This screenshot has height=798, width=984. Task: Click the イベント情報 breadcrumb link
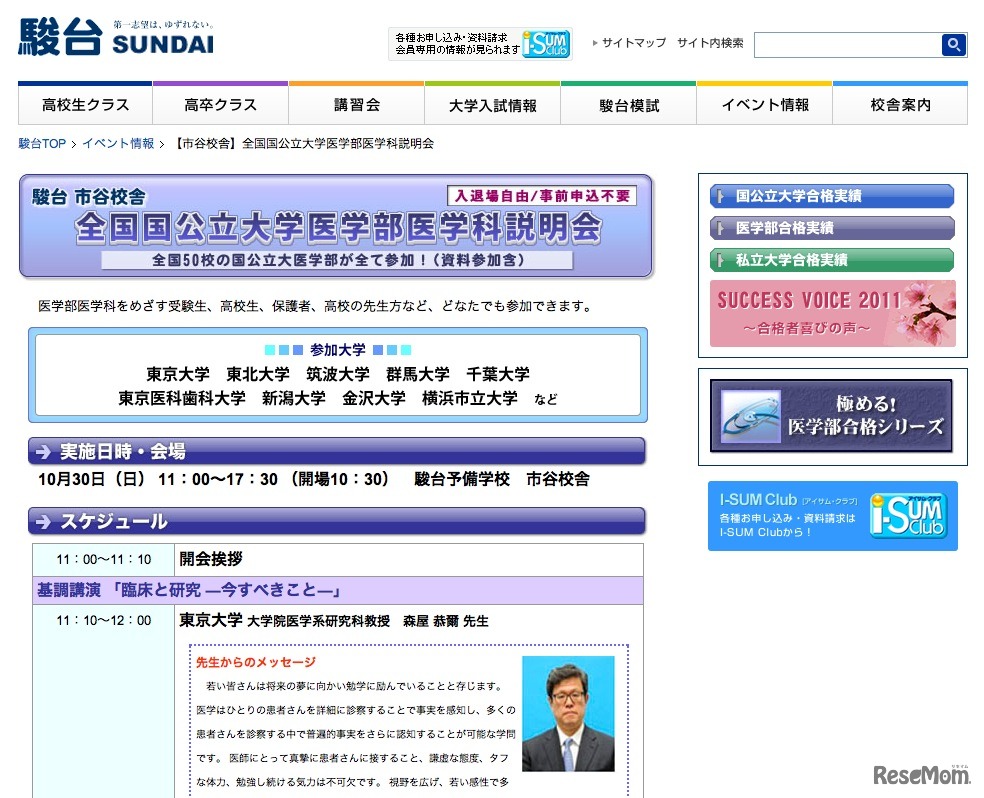118,144
